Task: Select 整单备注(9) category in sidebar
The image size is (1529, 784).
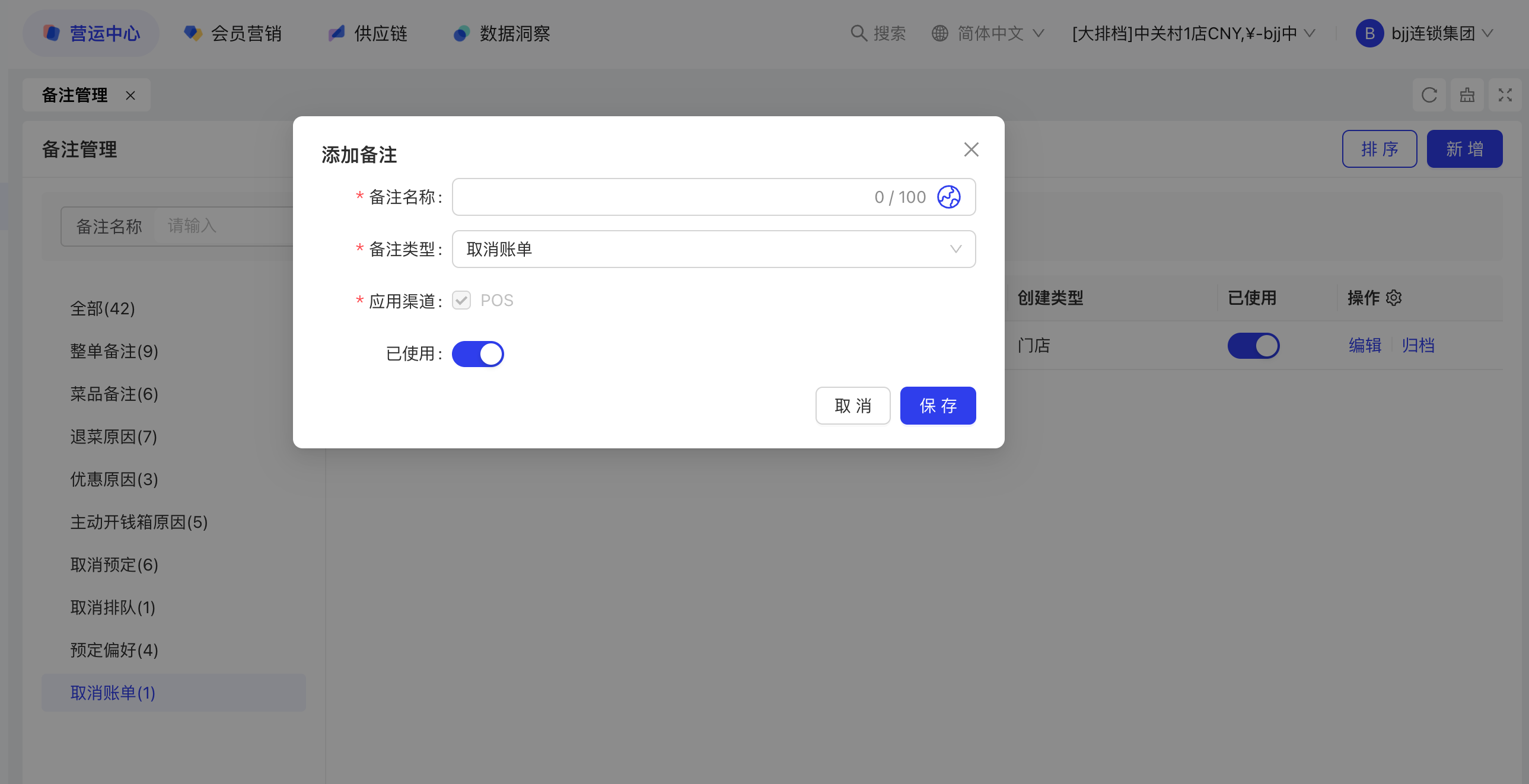Action: click(114, 351)
